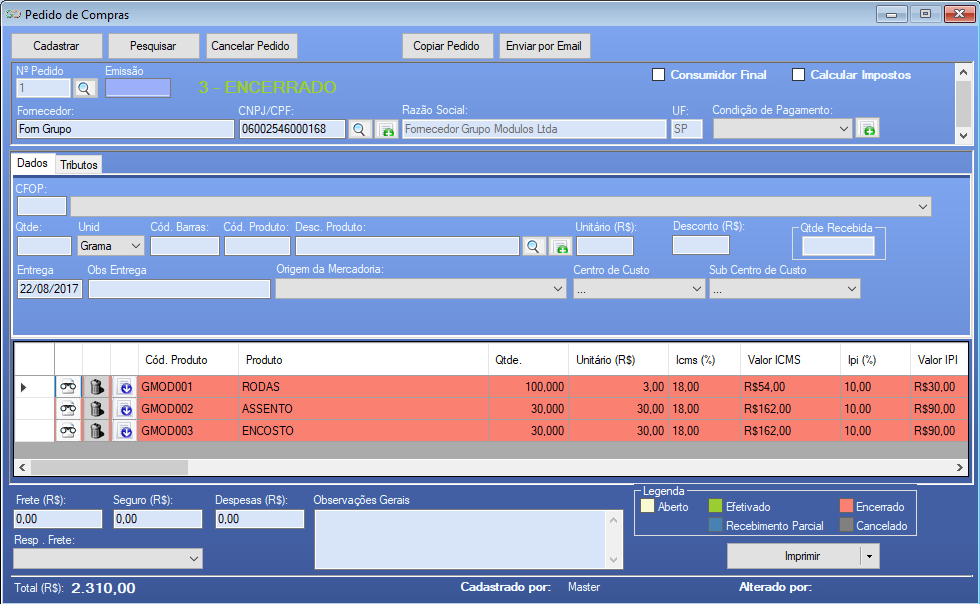Viewport: 980px width, 604px height.
Task: Search products with the Desc. Produto magnifier
Action: (x=533, y=246)
